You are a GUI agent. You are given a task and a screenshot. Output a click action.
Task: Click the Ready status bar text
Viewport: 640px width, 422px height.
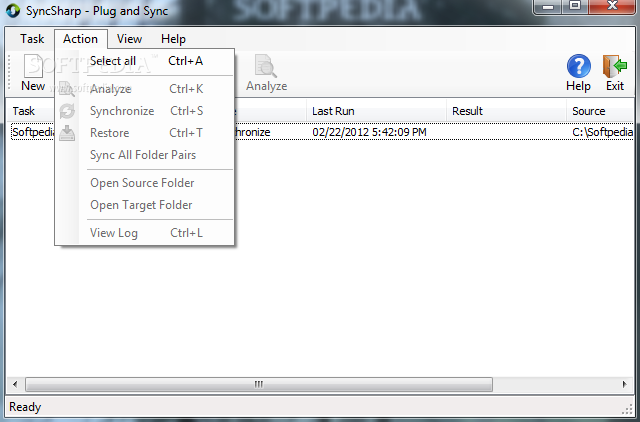click(25, 407)
